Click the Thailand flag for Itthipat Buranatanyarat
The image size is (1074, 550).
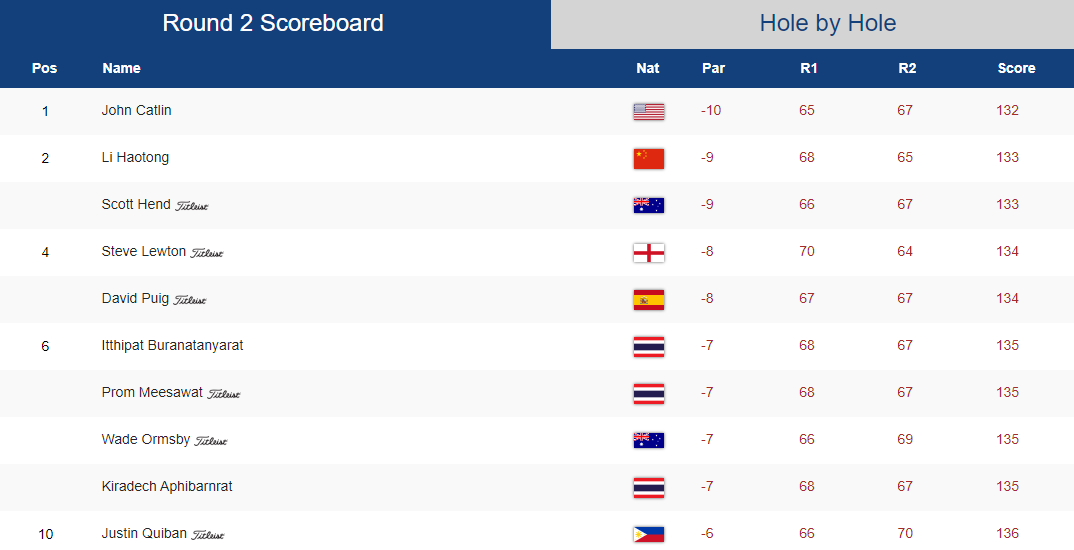pos(649,347)
